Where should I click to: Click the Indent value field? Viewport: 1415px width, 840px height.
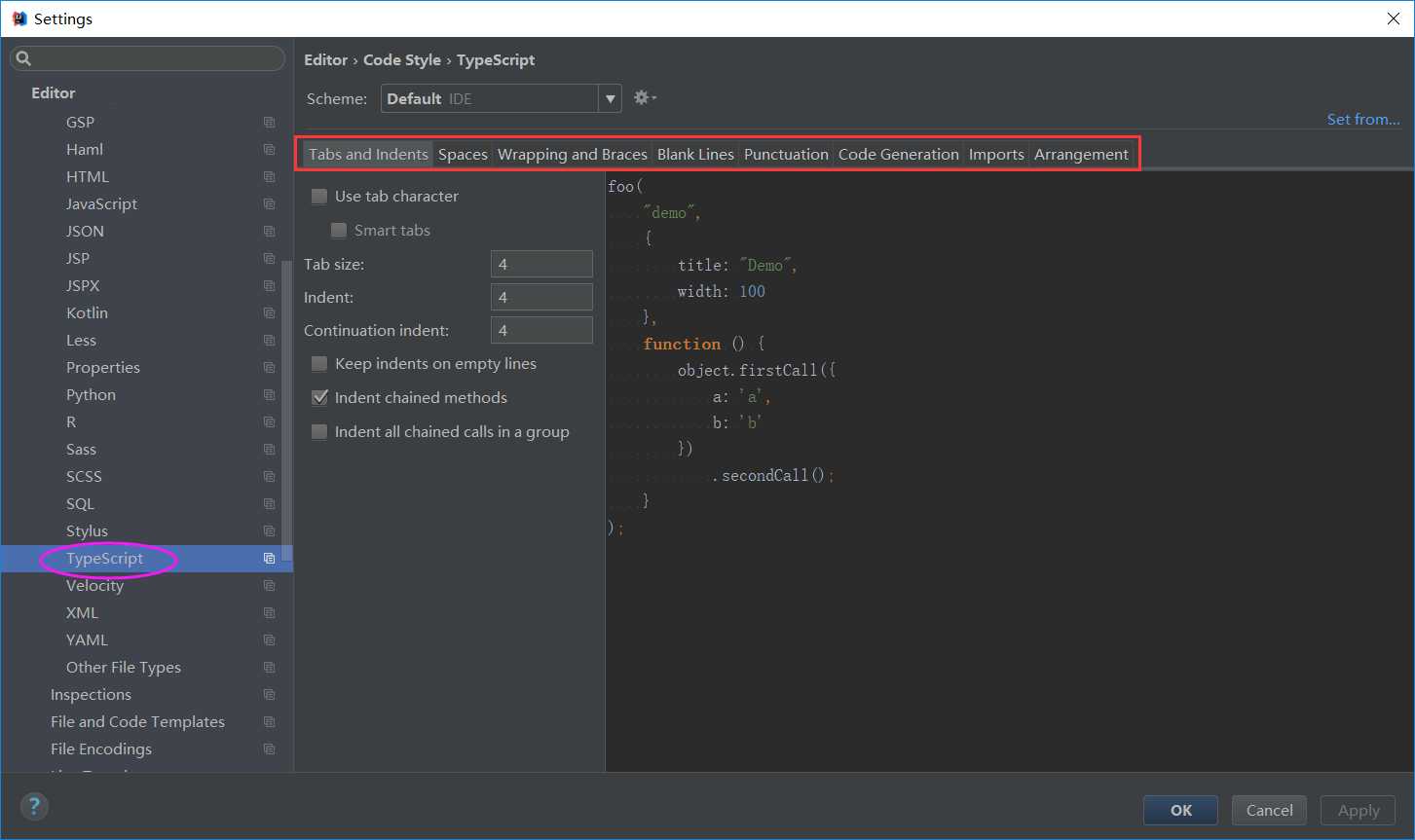(x=541, y=297)
